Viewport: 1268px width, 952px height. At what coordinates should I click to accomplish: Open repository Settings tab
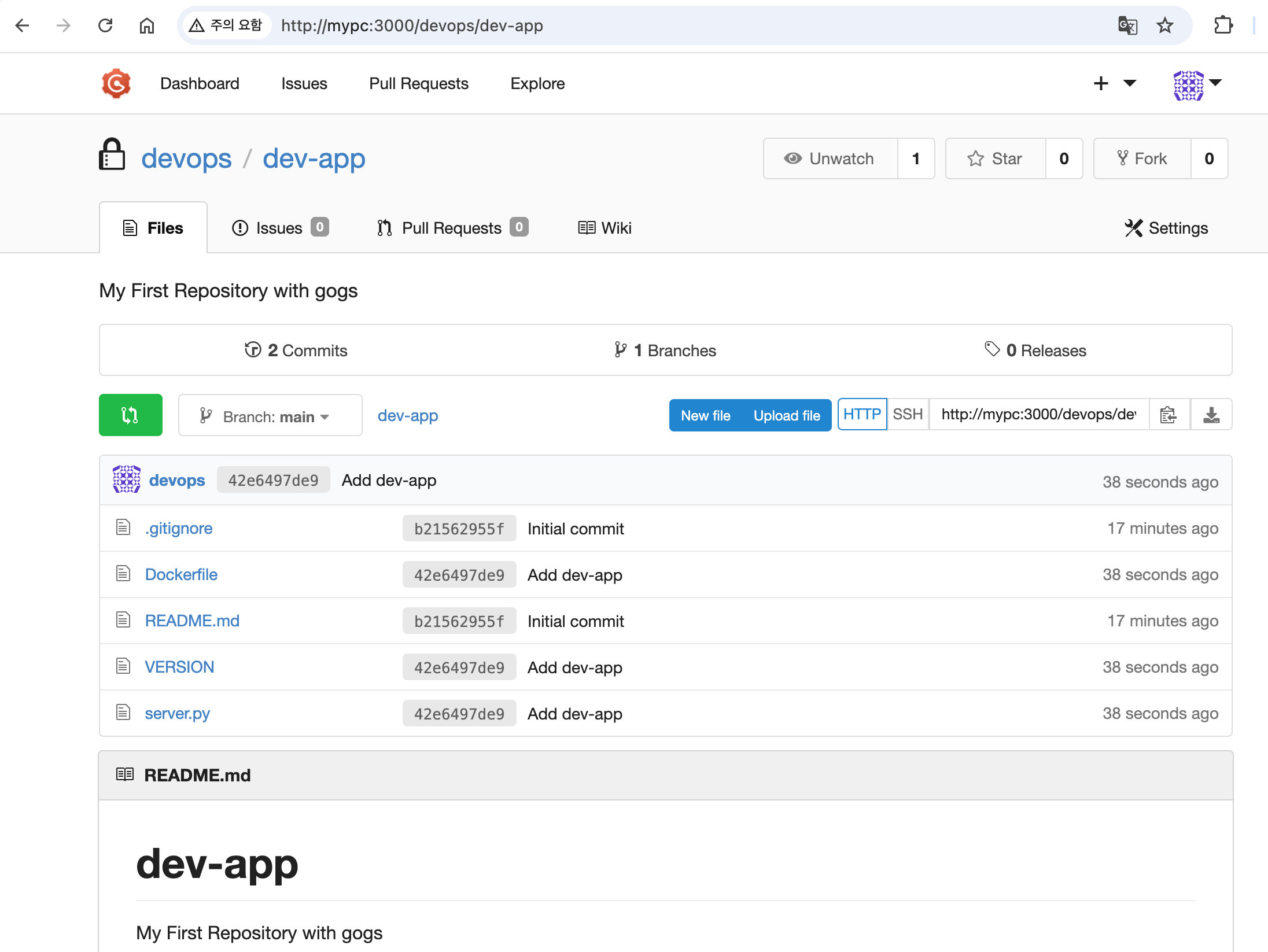[1166, 228]
